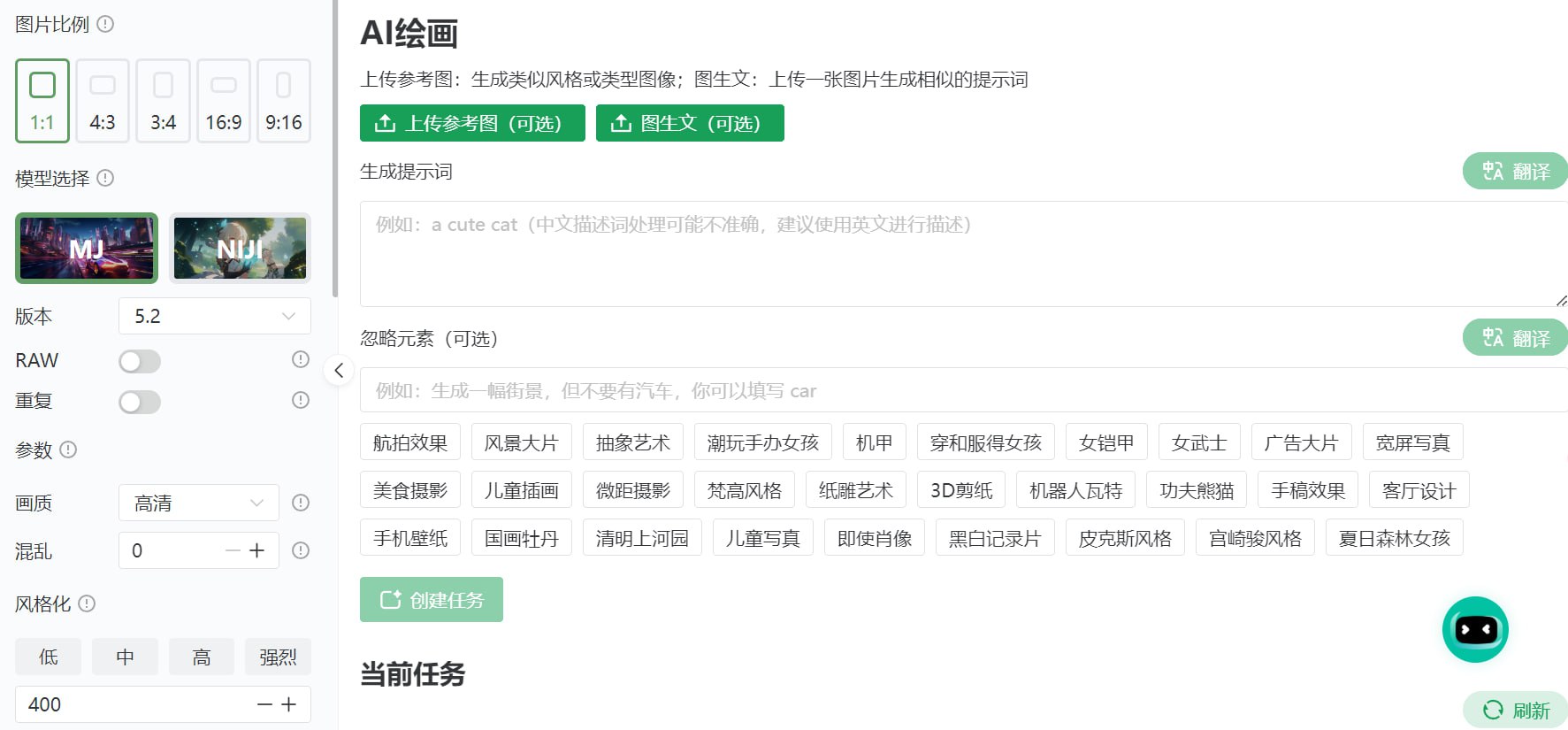Click the info icon next to 参数
1568x730 pixels.
[x=68, y=450]
